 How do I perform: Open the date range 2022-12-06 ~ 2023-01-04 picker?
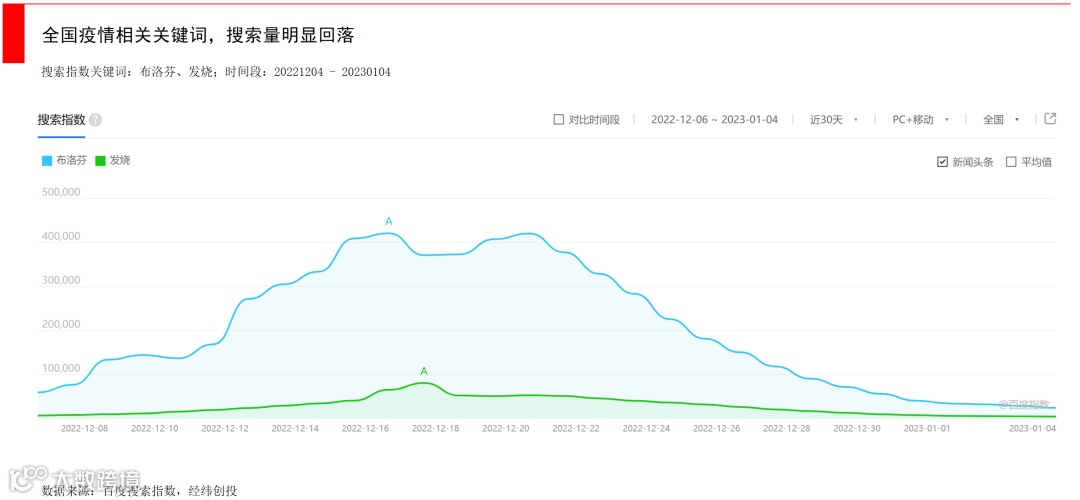pyautogui.click(x=714, y=120)
